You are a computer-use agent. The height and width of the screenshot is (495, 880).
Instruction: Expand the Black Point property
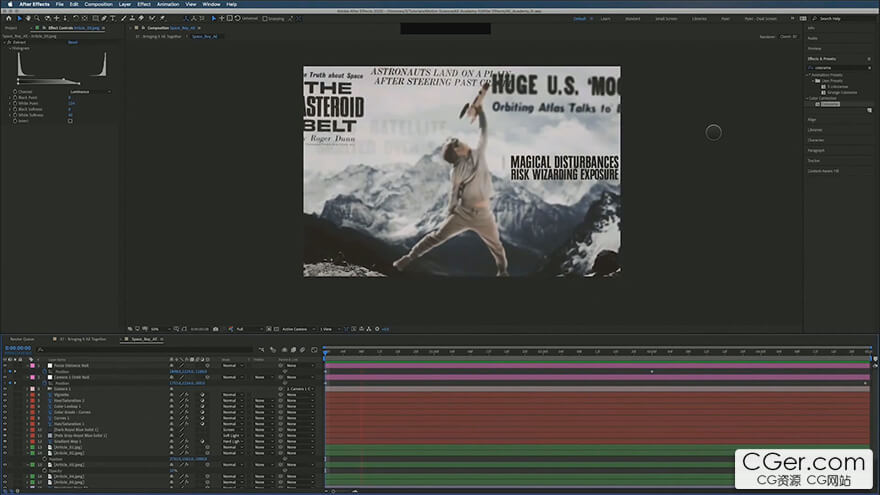tap(10, 97)
